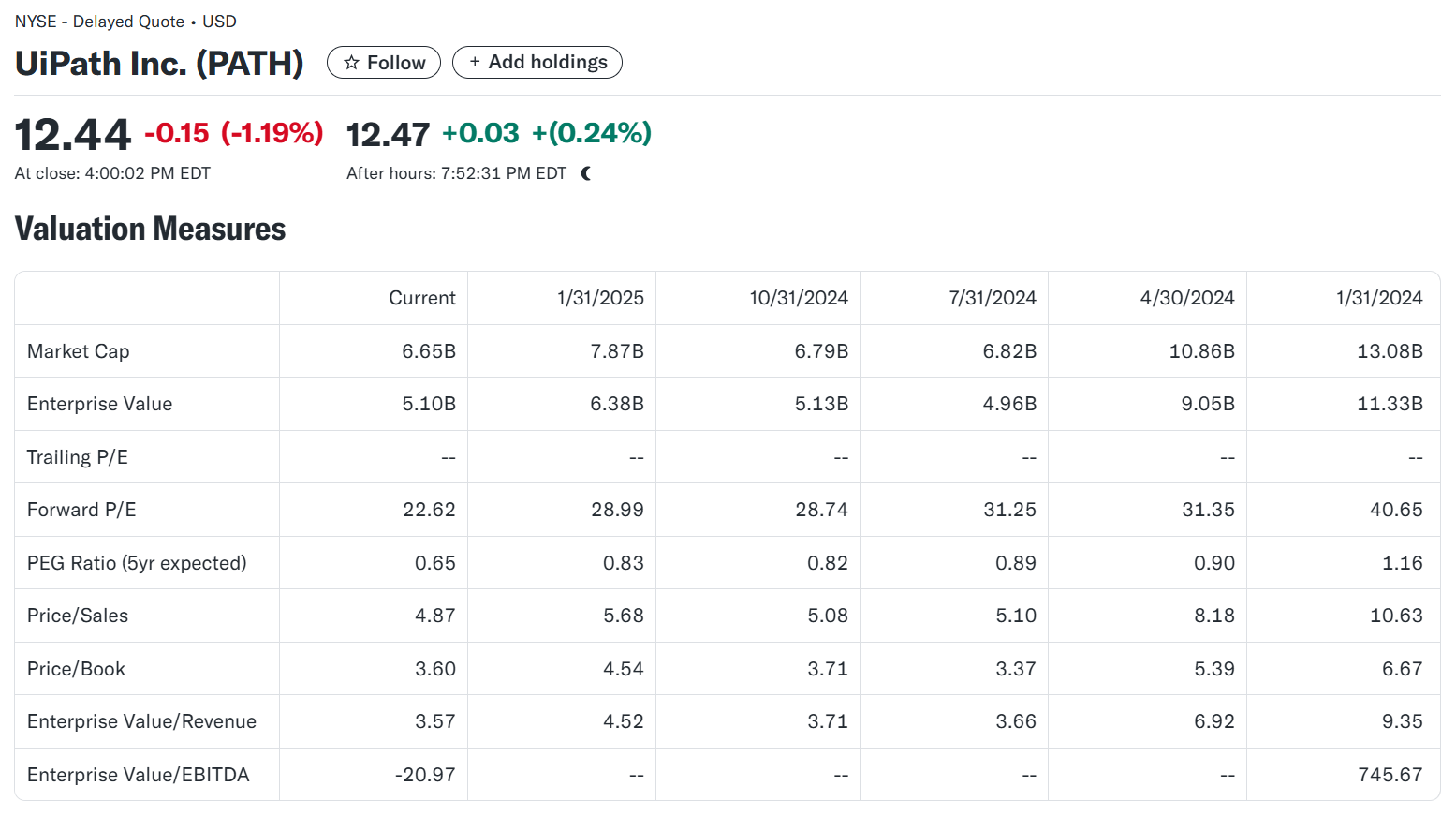Click the NYSE Delayed Quote USD label
Viewport: 1456px width, 816px height.
point(125,22)
